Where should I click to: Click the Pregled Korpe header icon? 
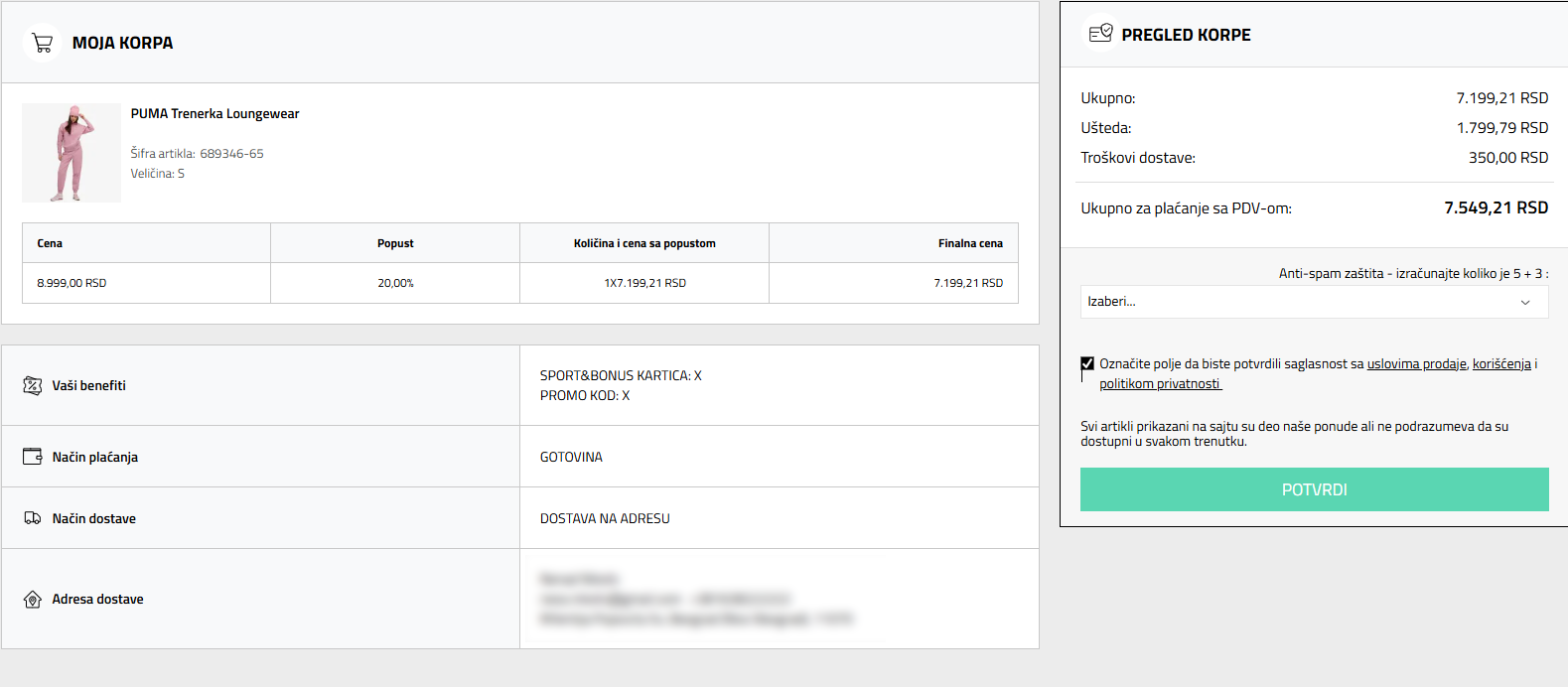(x=1100, y=34)
